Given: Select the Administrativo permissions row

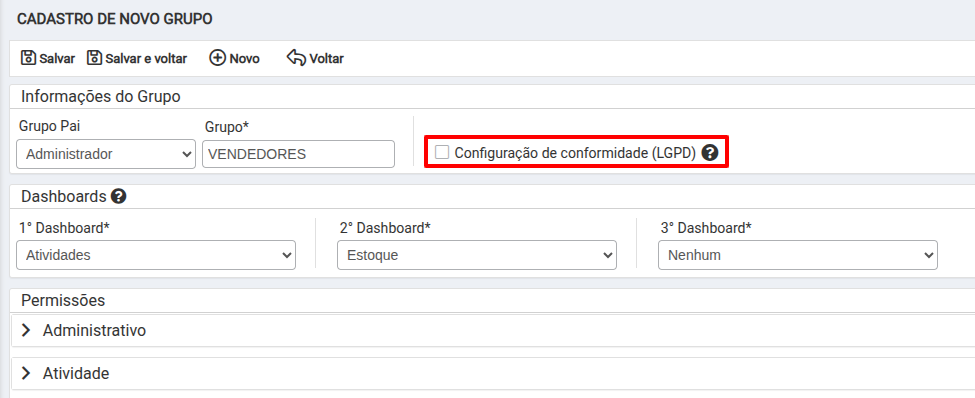Looking at the screenshot, I should (493, 330).
